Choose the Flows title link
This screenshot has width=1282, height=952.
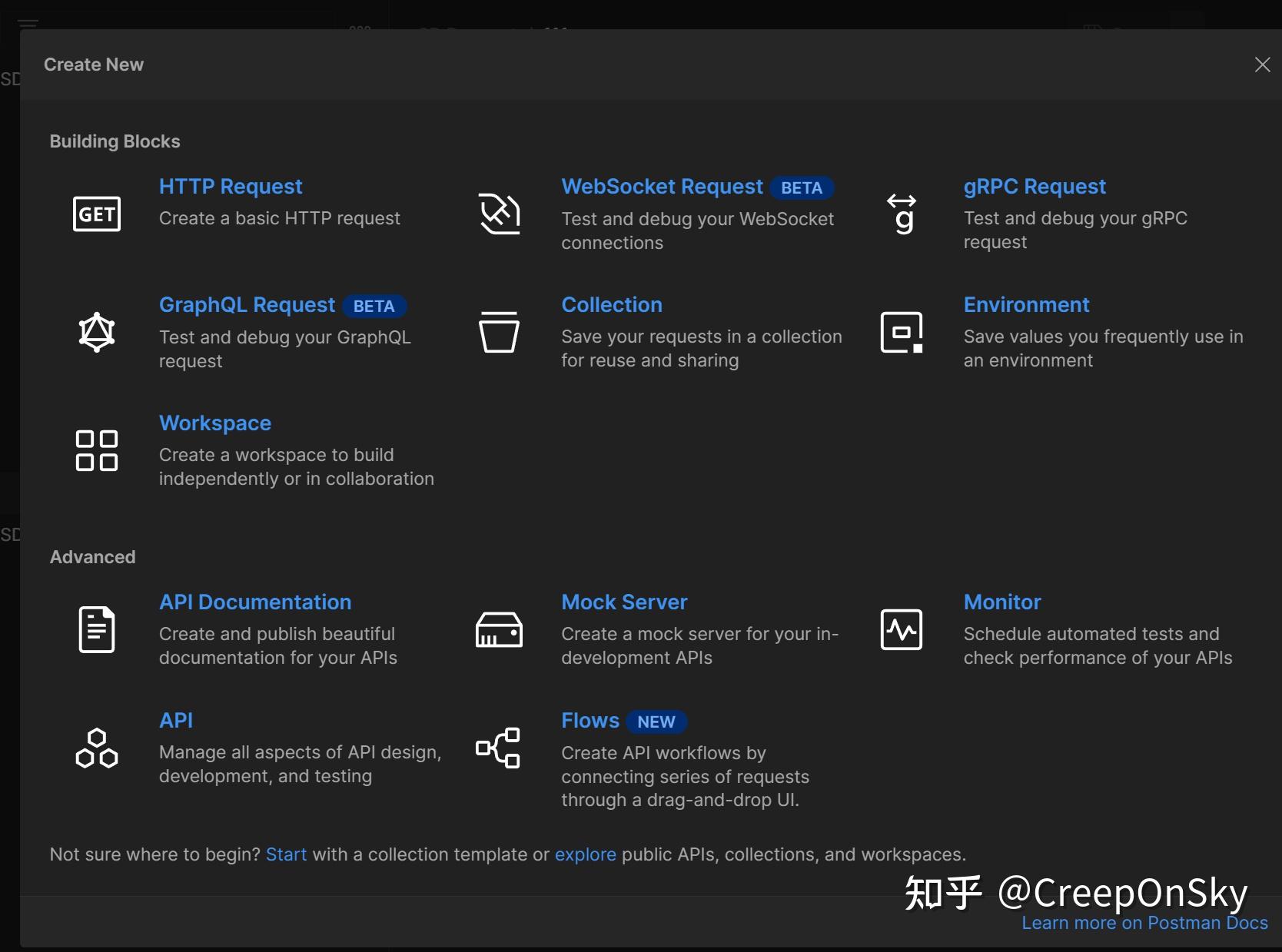590,721
